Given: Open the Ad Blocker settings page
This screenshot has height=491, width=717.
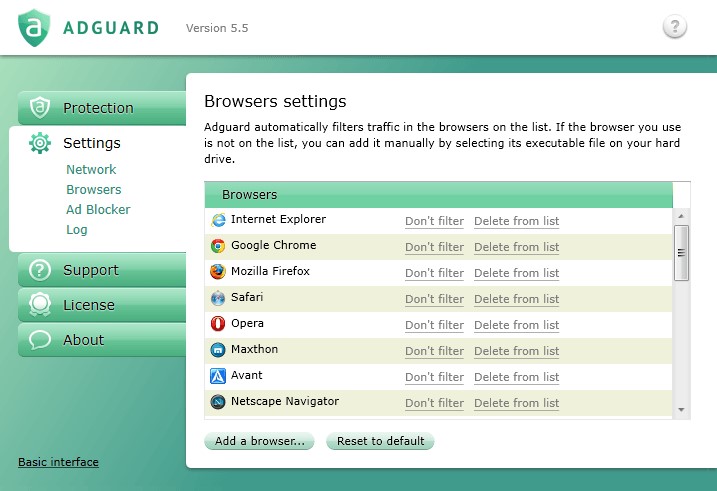Looking at the screenshot, I should click(x=98, y=210).
